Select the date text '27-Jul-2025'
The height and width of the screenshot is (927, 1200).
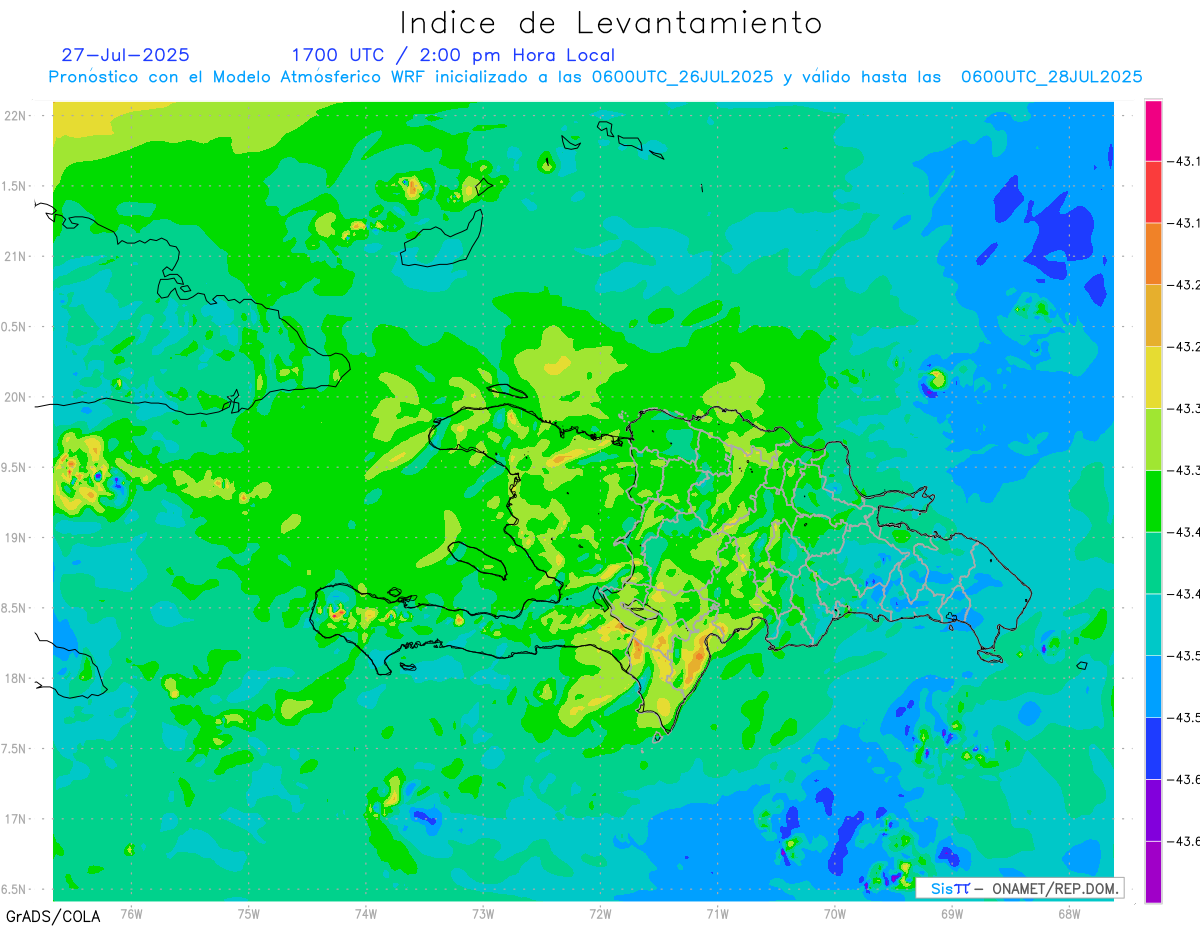125,55
